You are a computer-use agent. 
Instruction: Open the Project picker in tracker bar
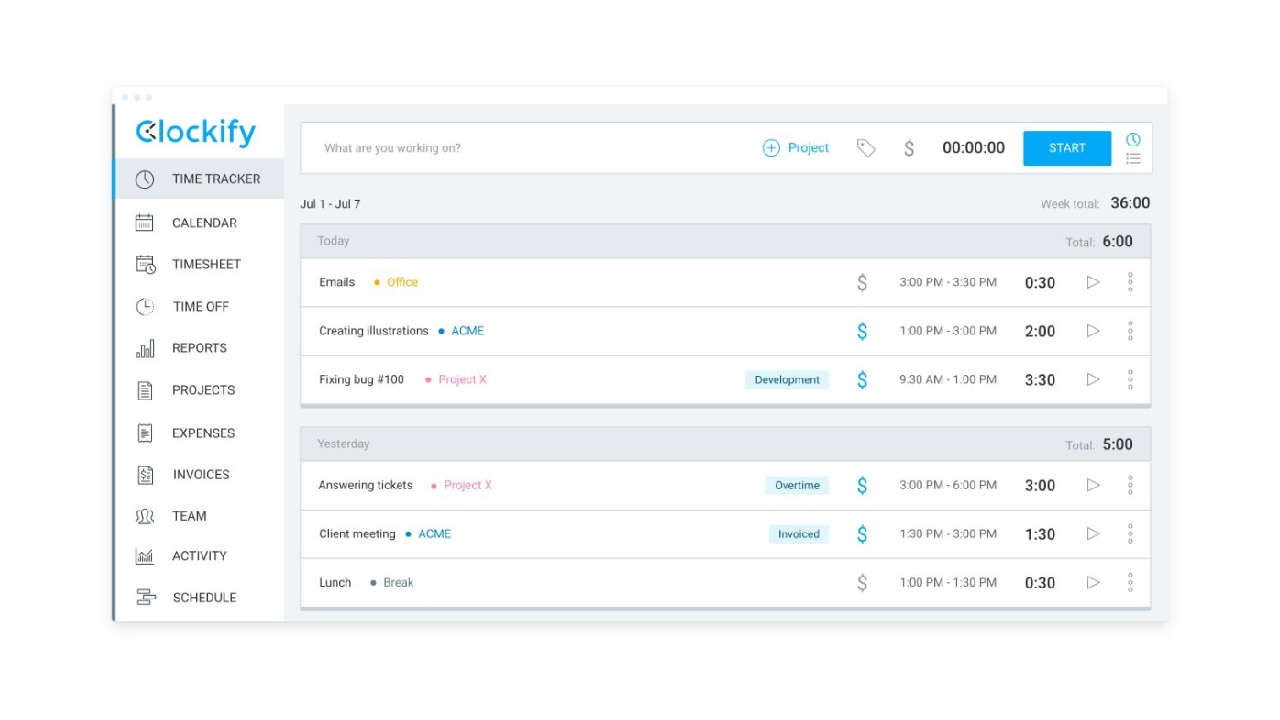796,148
